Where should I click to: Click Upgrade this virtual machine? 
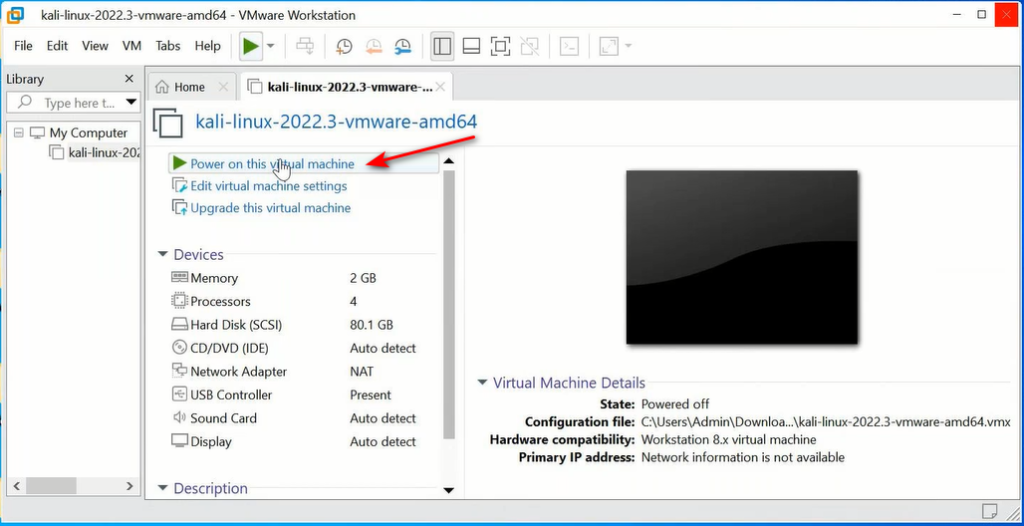click(x=270, y=208)
